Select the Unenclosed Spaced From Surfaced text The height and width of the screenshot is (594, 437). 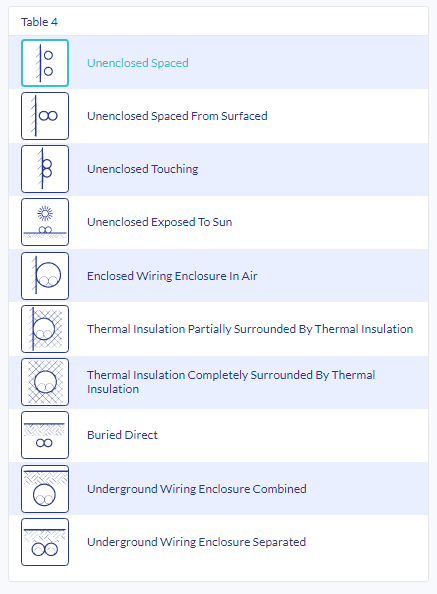point(177,116)
